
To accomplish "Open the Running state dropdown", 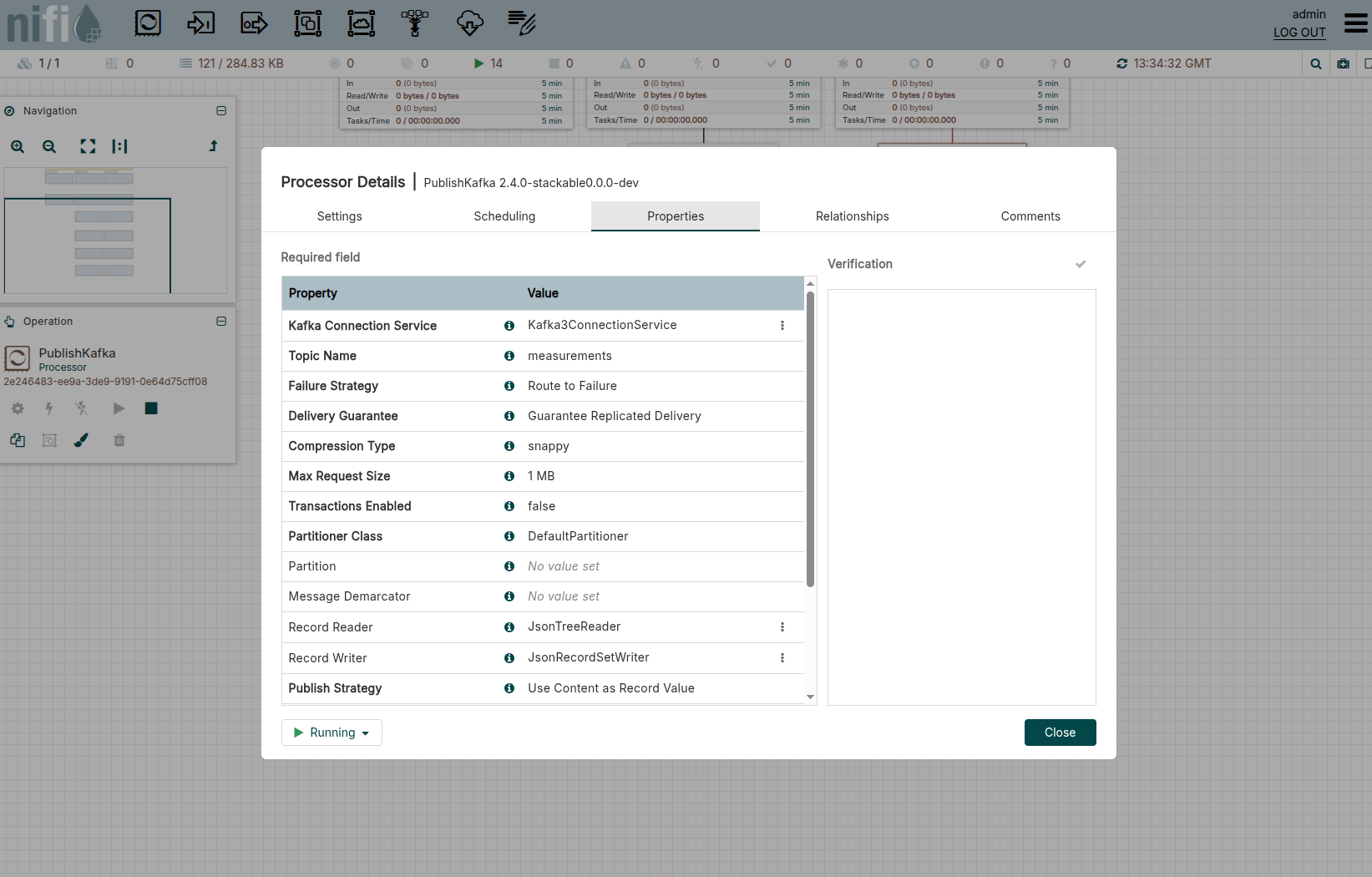I will (332, 733).
